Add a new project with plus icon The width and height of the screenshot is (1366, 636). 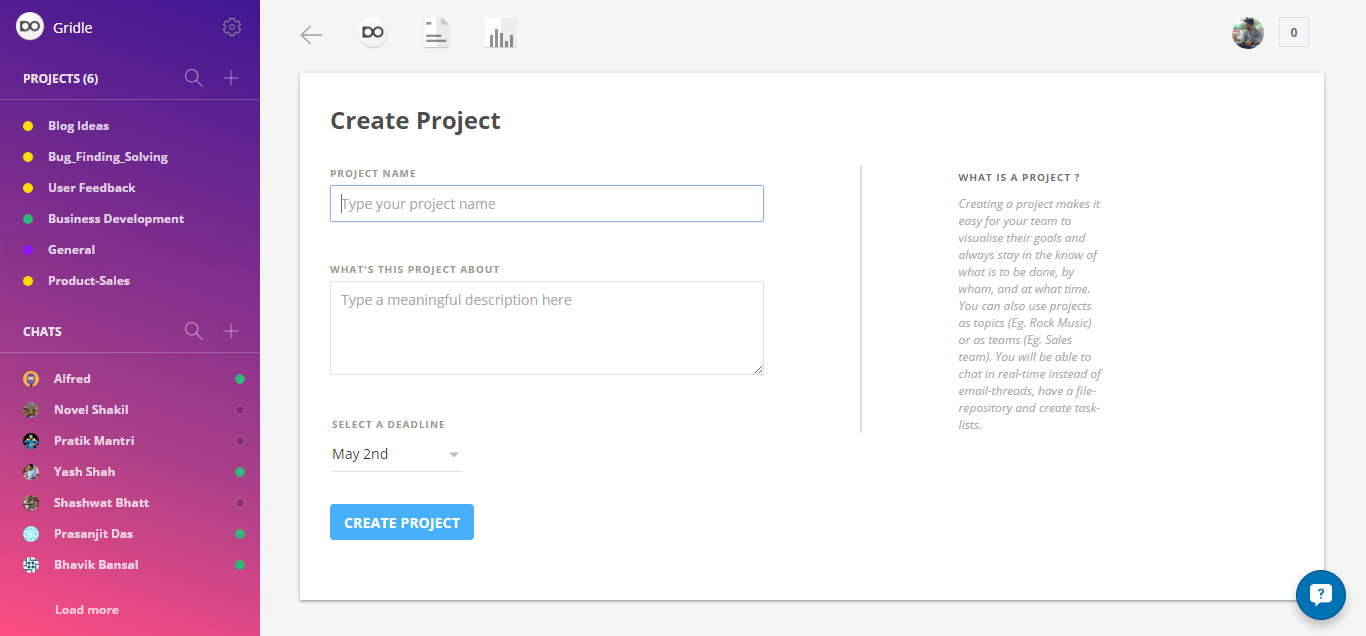coord(231,78)
